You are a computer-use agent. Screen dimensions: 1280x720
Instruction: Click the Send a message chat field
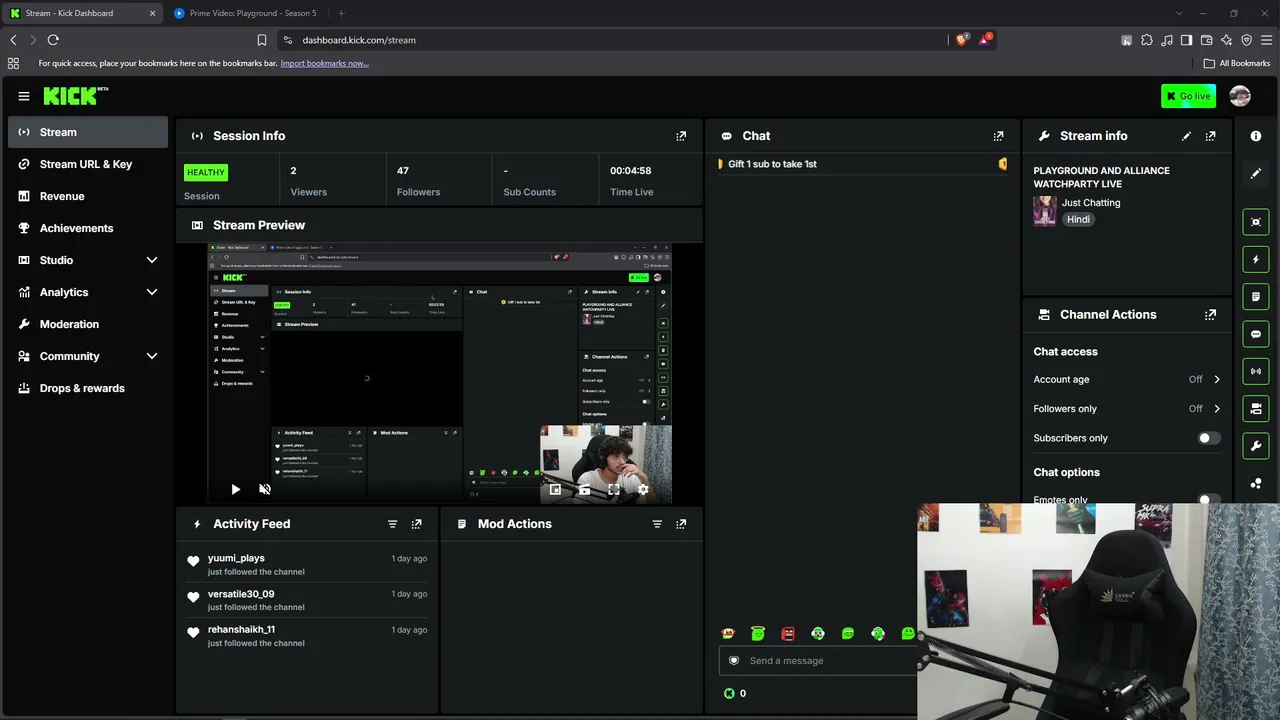pyautogui.click(x=818, y=661)
